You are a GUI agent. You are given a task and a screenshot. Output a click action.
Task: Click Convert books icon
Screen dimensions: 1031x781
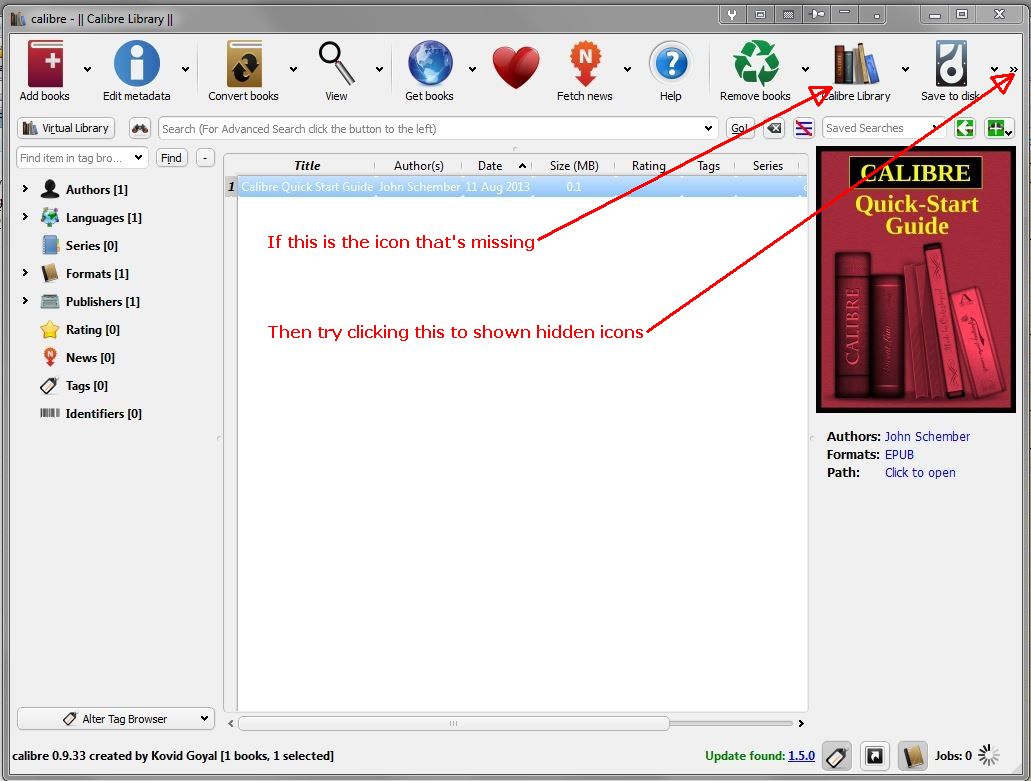click(x=244, y=64)
